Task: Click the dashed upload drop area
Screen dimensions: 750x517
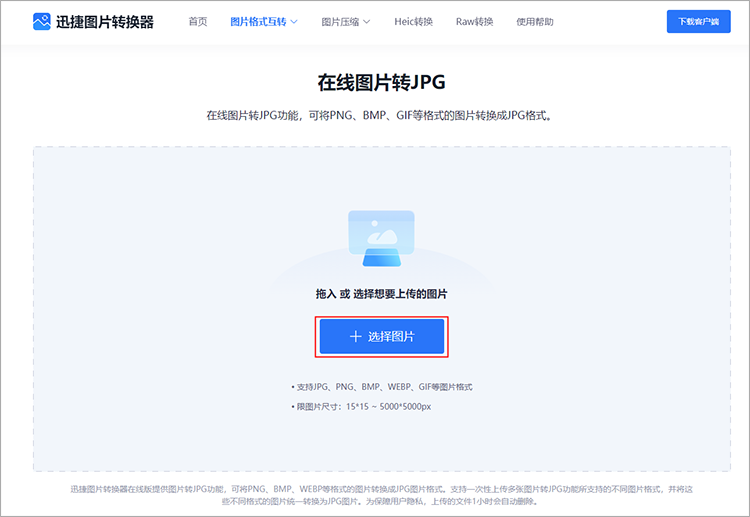Action: coord(382,309)
